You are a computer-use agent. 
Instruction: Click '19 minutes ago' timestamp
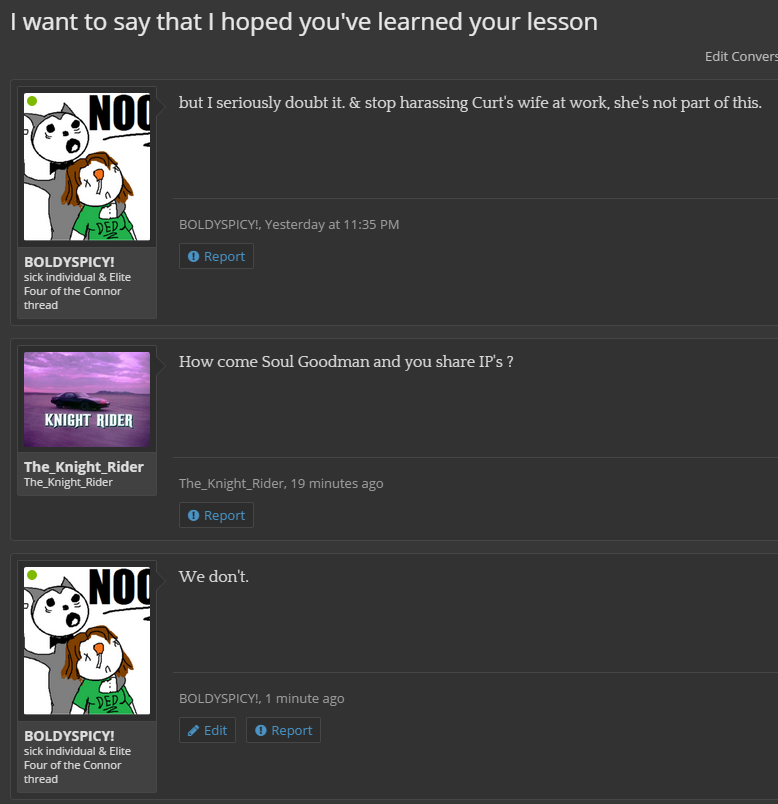[337, 484]
